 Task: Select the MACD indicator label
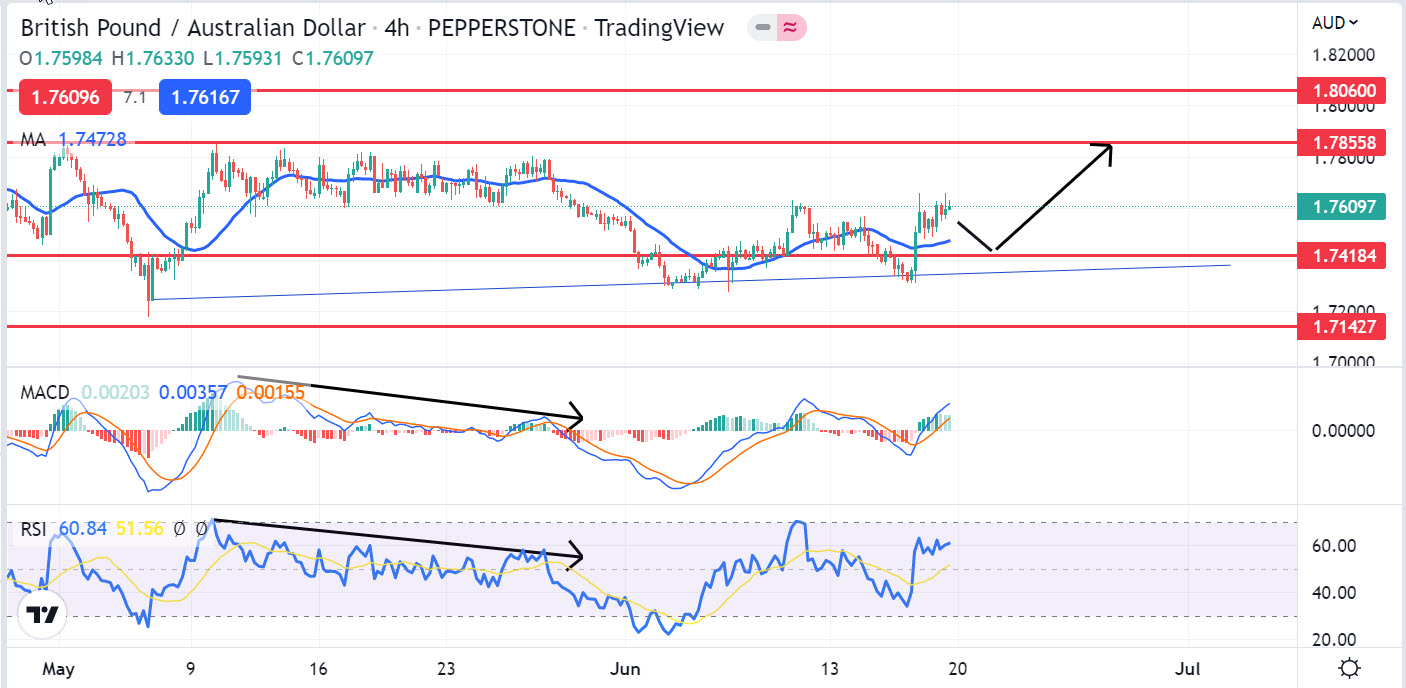[46, 392]
